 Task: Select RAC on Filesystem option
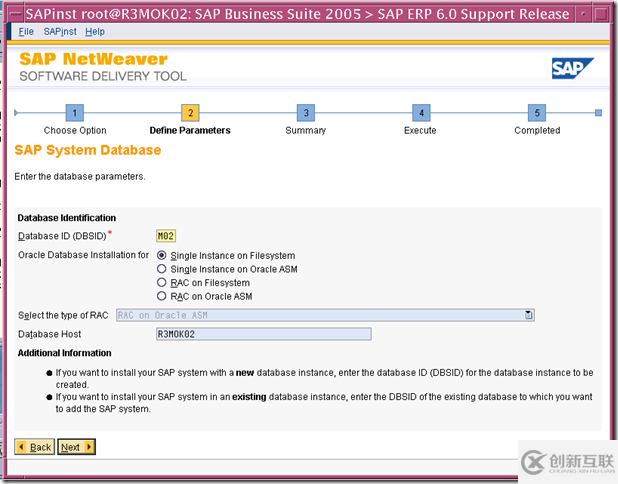(x=162, y=283)
